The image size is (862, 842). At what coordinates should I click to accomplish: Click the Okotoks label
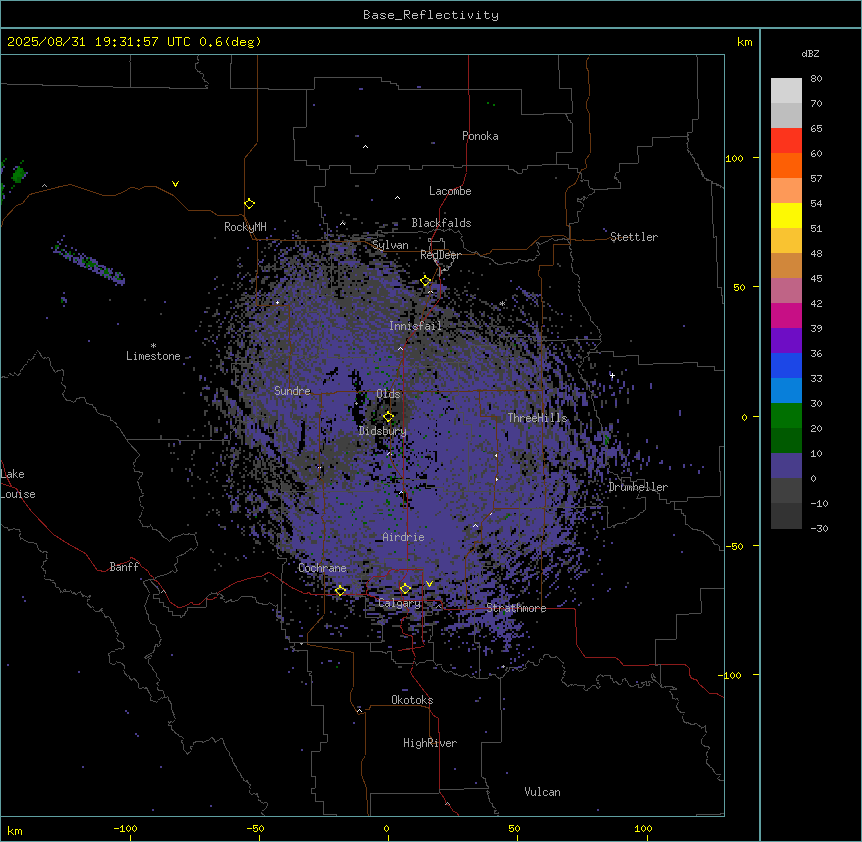[412, 700]
